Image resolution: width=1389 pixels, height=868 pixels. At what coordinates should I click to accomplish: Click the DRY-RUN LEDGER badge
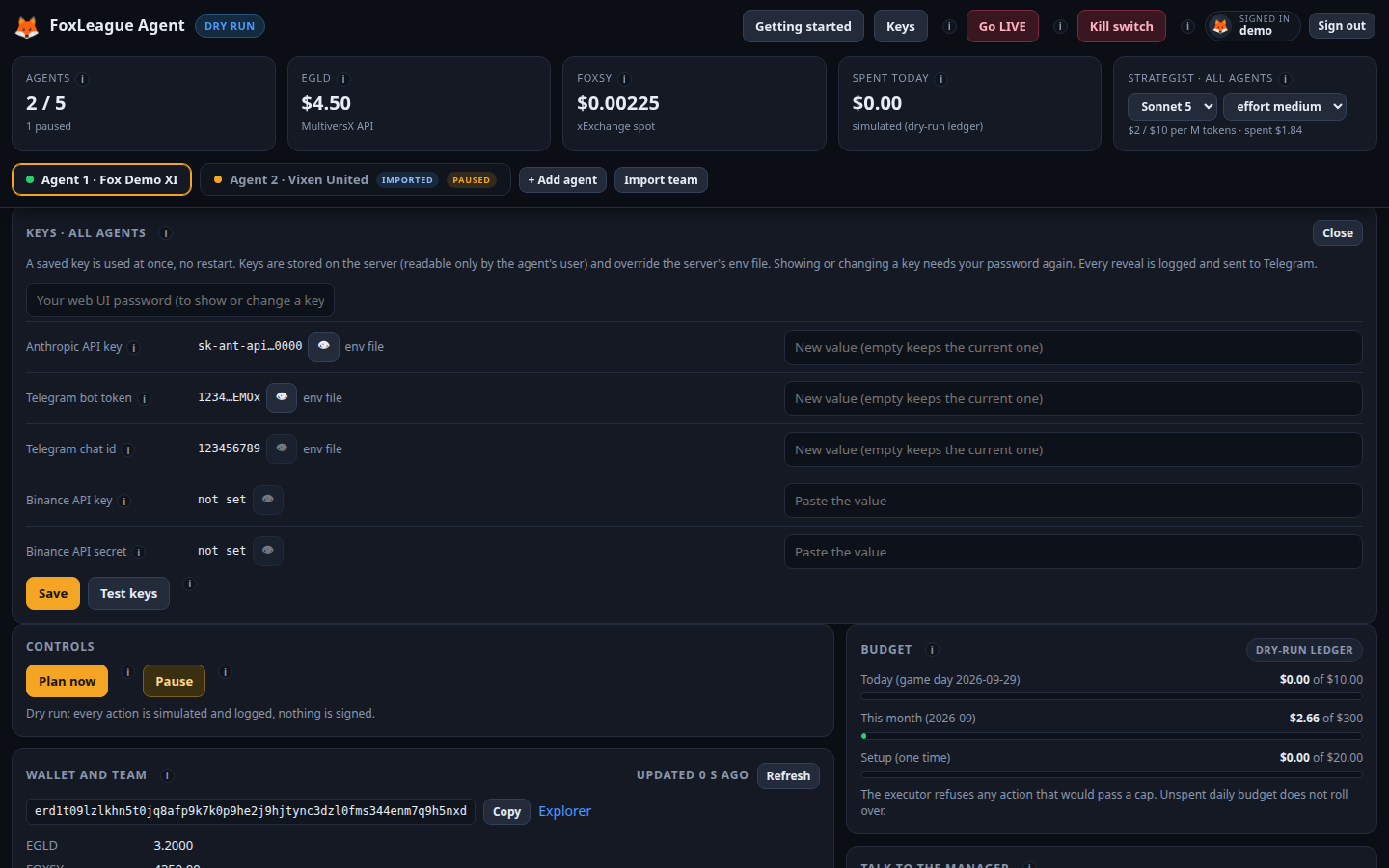pos(1304,650)
